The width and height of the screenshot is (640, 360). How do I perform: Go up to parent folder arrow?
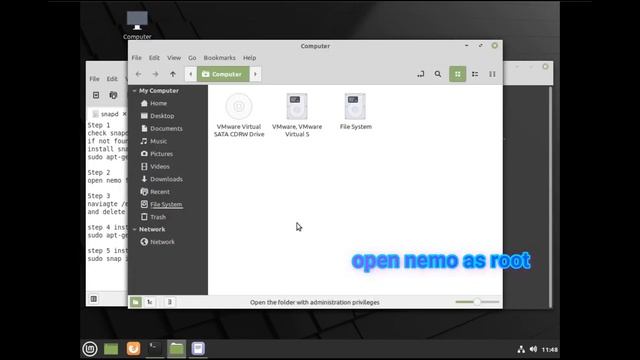tap(173, 74)
